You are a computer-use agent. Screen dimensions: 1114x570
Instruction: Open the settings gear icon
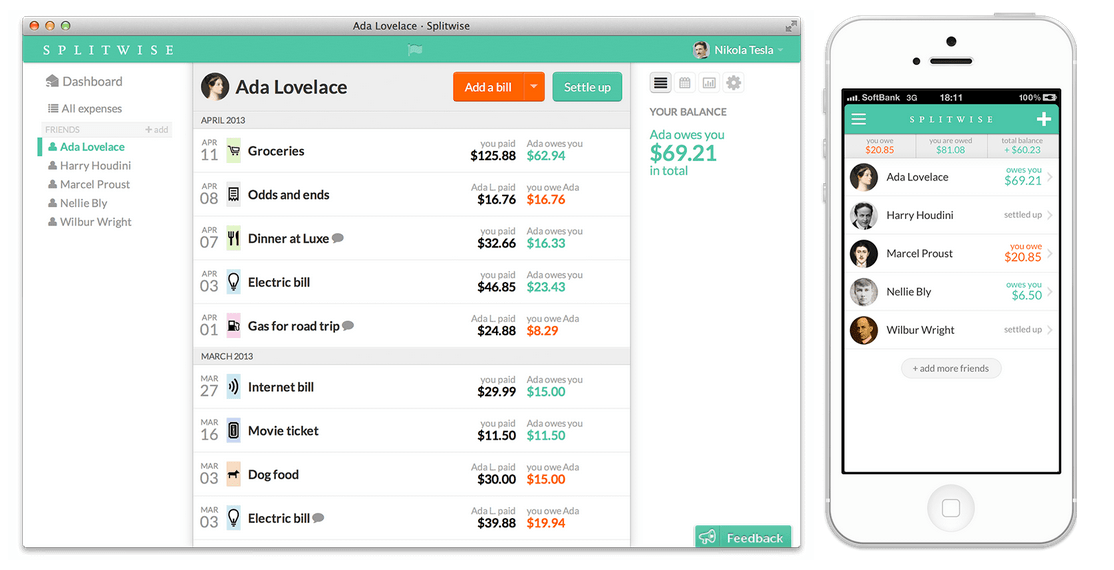point(733,83)
